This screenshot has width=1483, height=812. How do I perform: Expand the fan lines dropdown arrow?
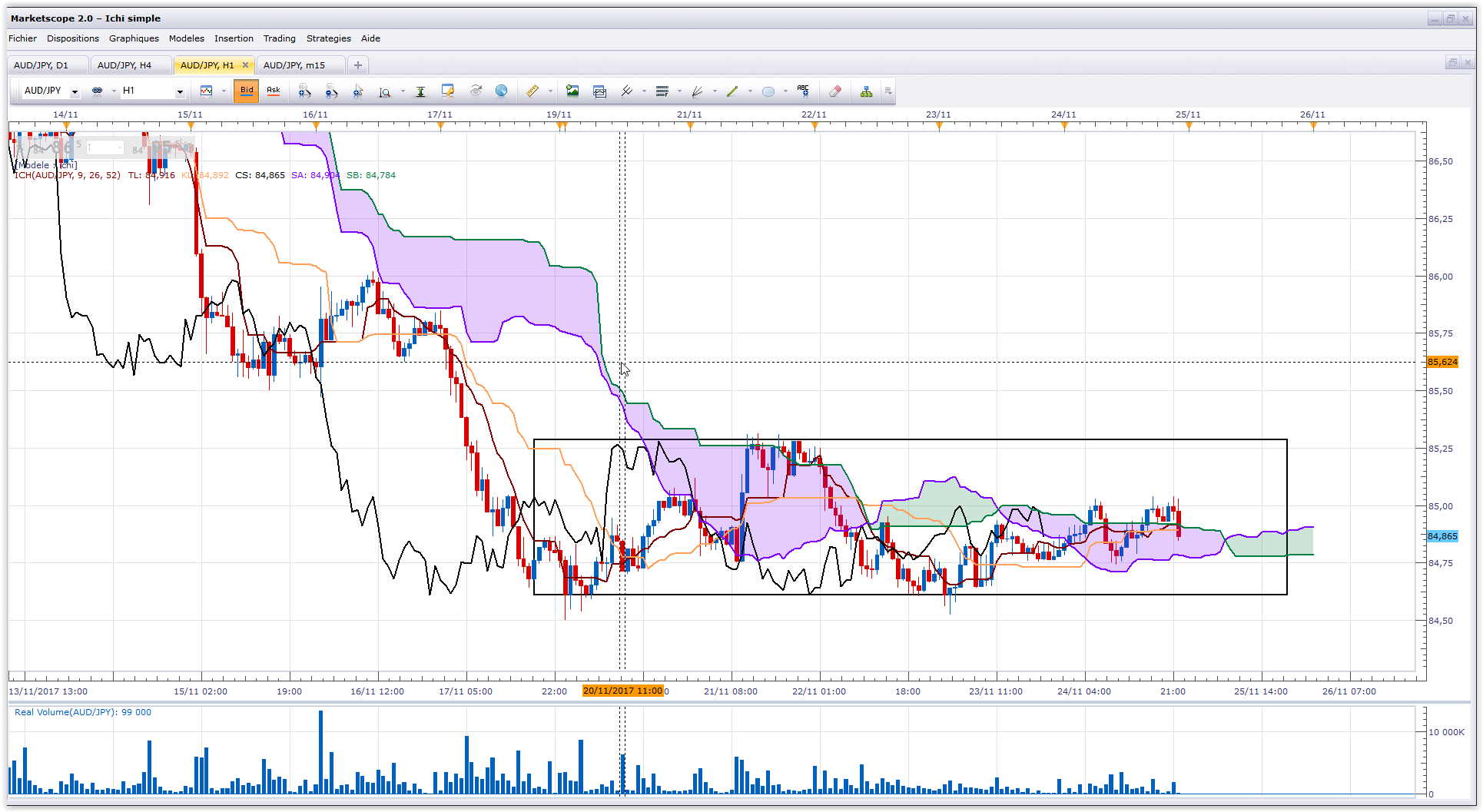pos(715,91)
